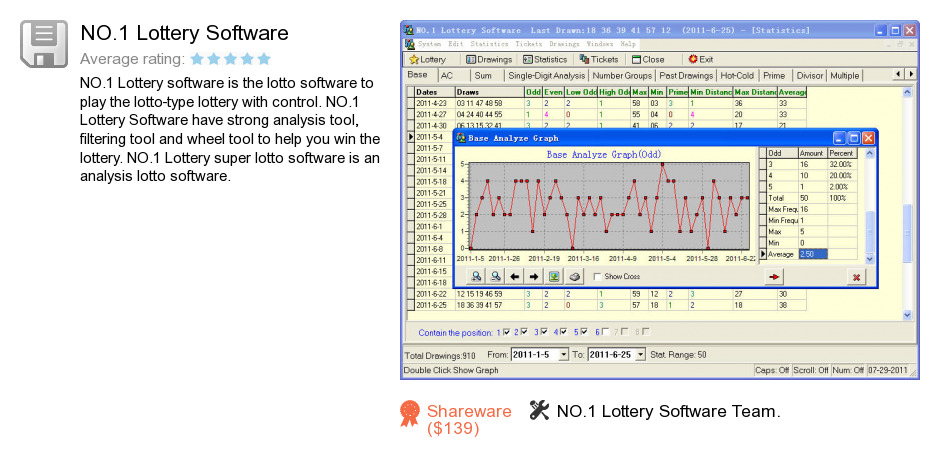This screenshot has width=940, height=464.
Task: Click the red arrow button in graph window
Action: point(775,276)
